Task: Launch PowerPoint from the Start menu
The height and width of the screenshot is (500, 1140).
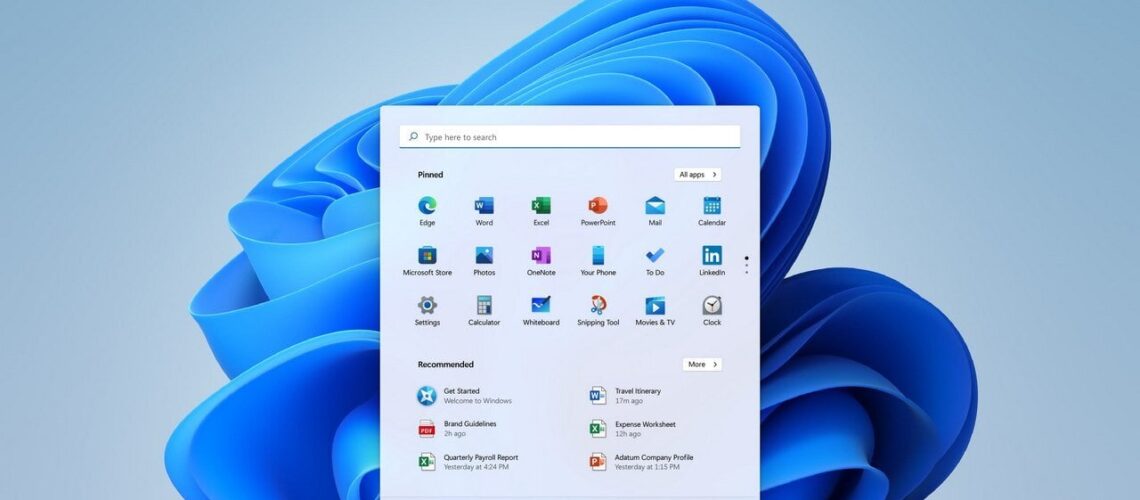Action: [598, 206]
